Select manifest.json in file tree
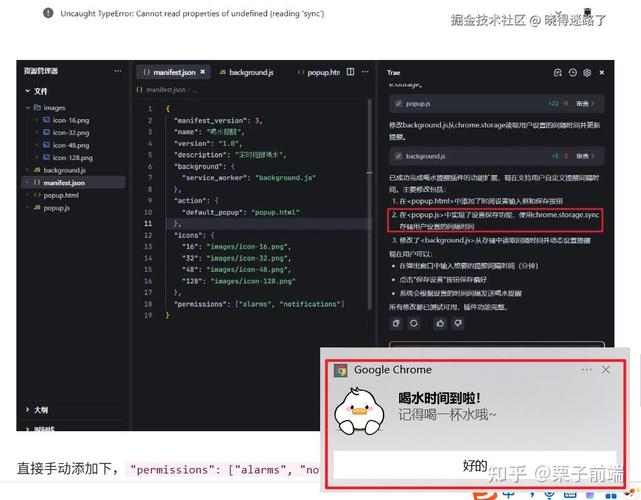This screenshot has width=641, height=500. pos(73,182)
